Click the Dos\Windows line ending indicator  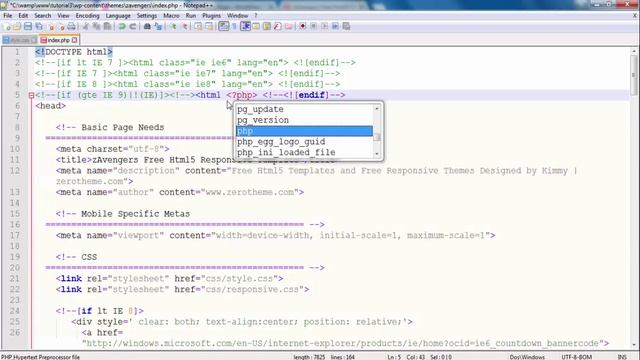click(527, 357)
